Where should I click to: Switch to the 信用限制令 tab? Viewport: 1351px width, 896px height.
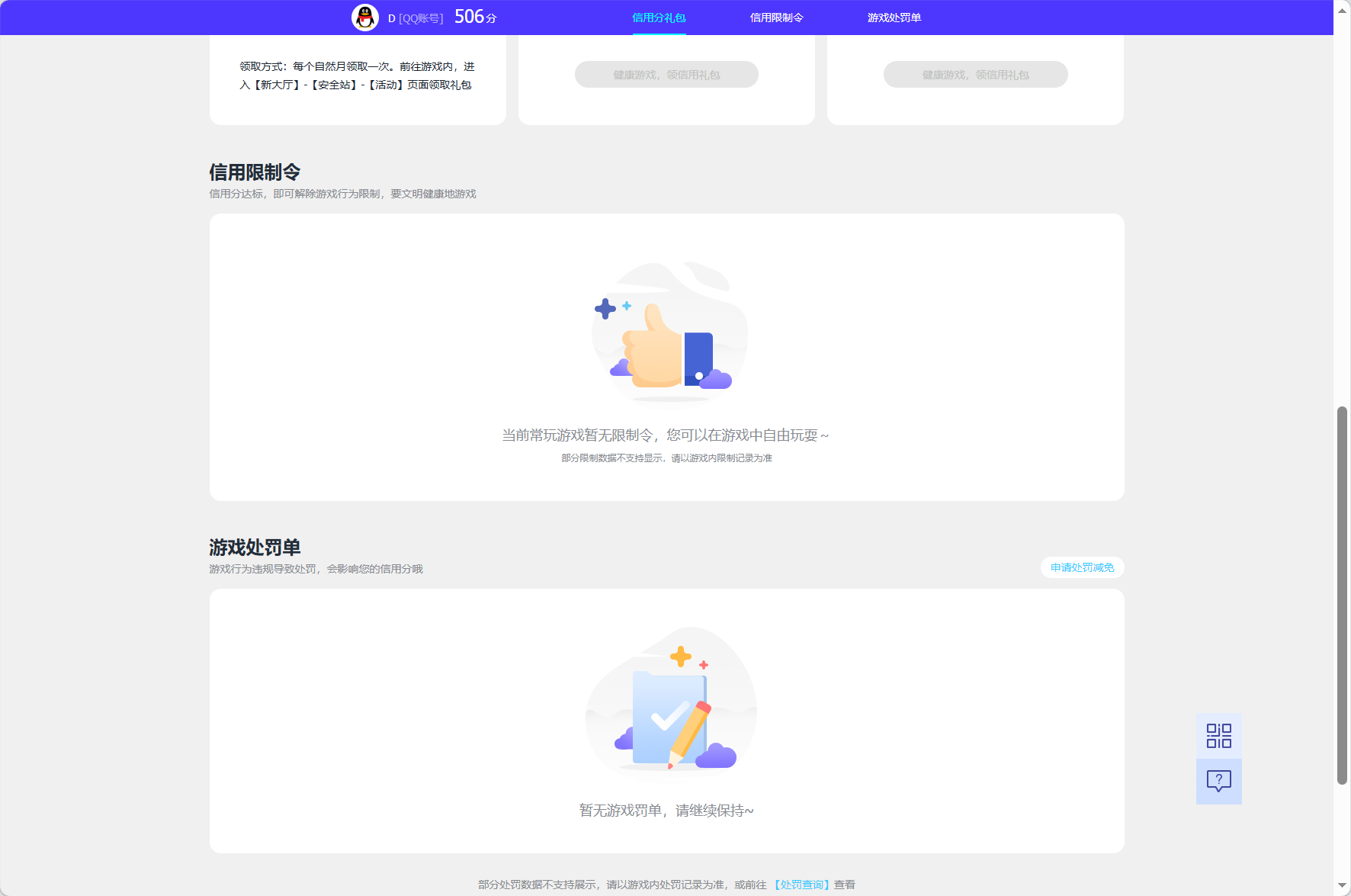[x=776, y=18]
